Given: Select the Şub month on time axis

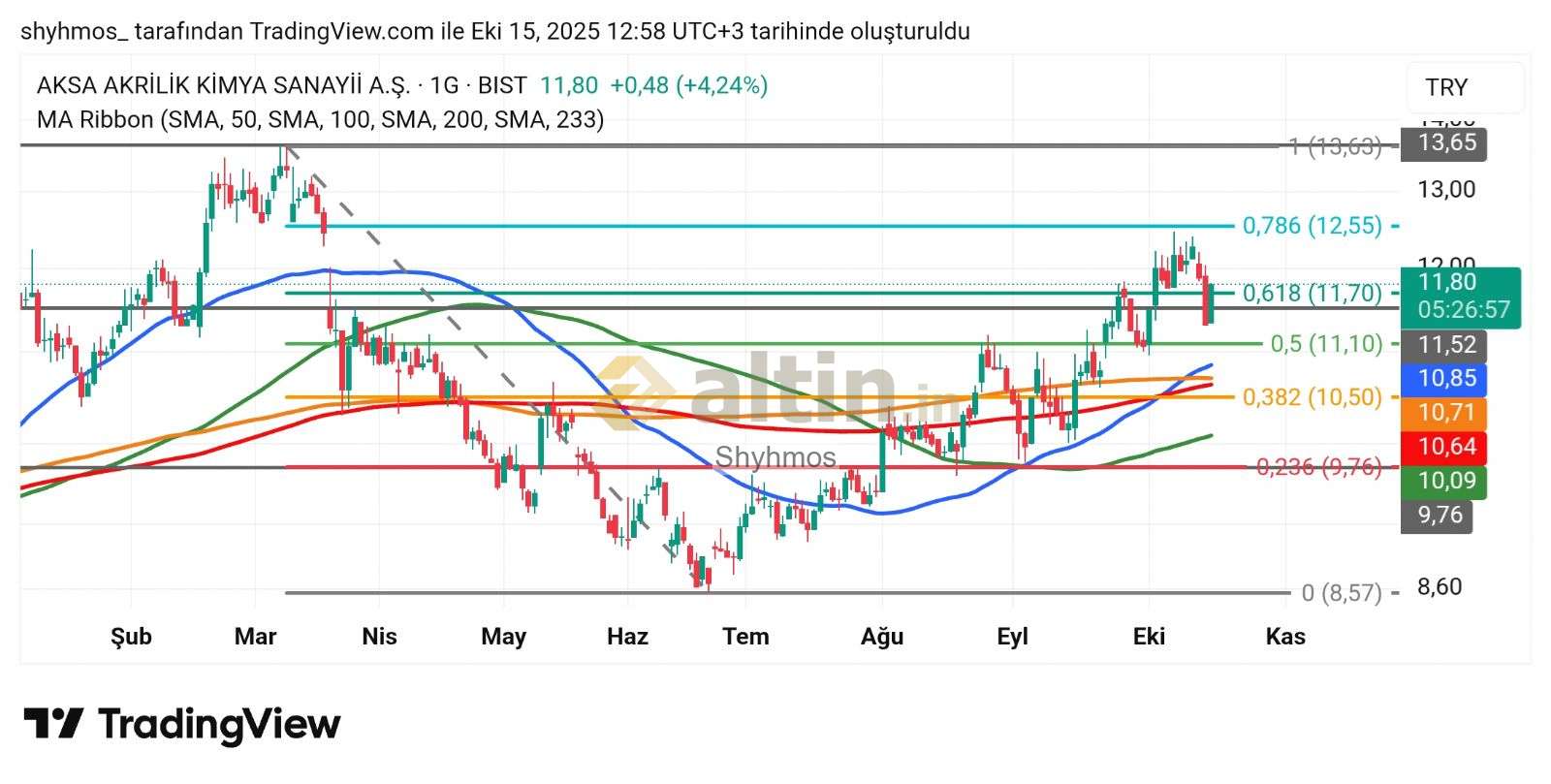Looking at the screenshot, I should click(x=131, y=637).
